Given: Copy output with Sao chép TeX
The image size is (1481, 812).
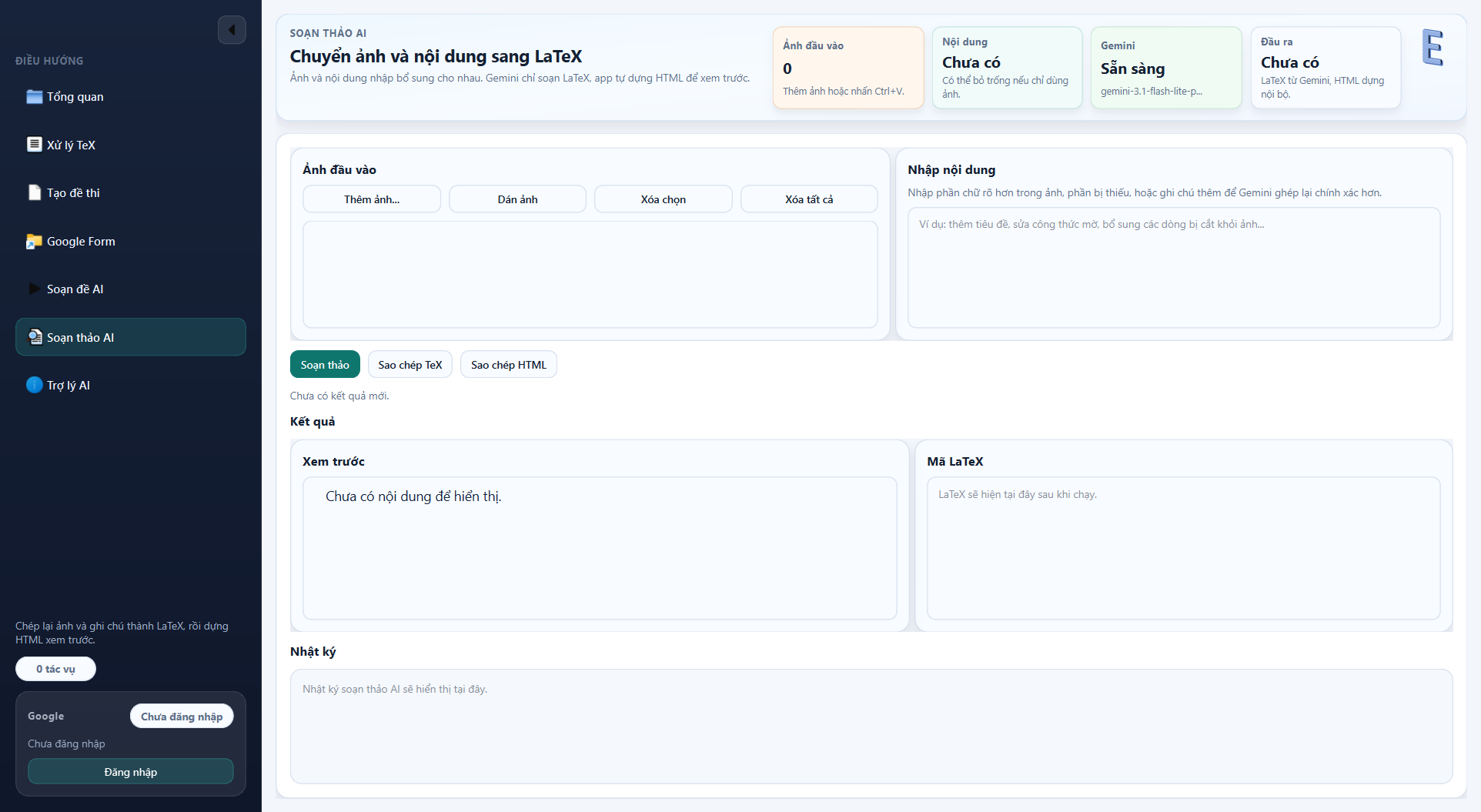Looking at the screenshot, I should tap(410, 365).
